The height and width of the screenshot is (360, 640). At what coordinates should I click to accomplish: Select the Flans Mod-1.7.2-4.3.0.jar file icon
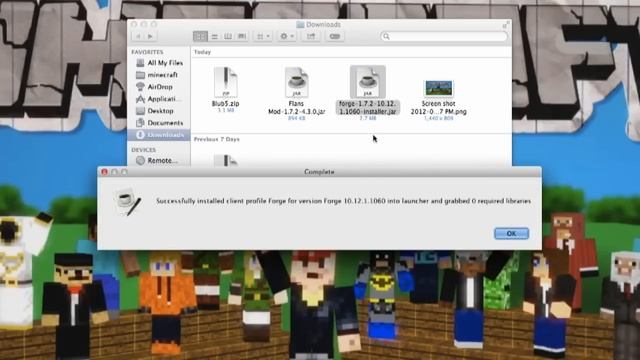point(296,82)
